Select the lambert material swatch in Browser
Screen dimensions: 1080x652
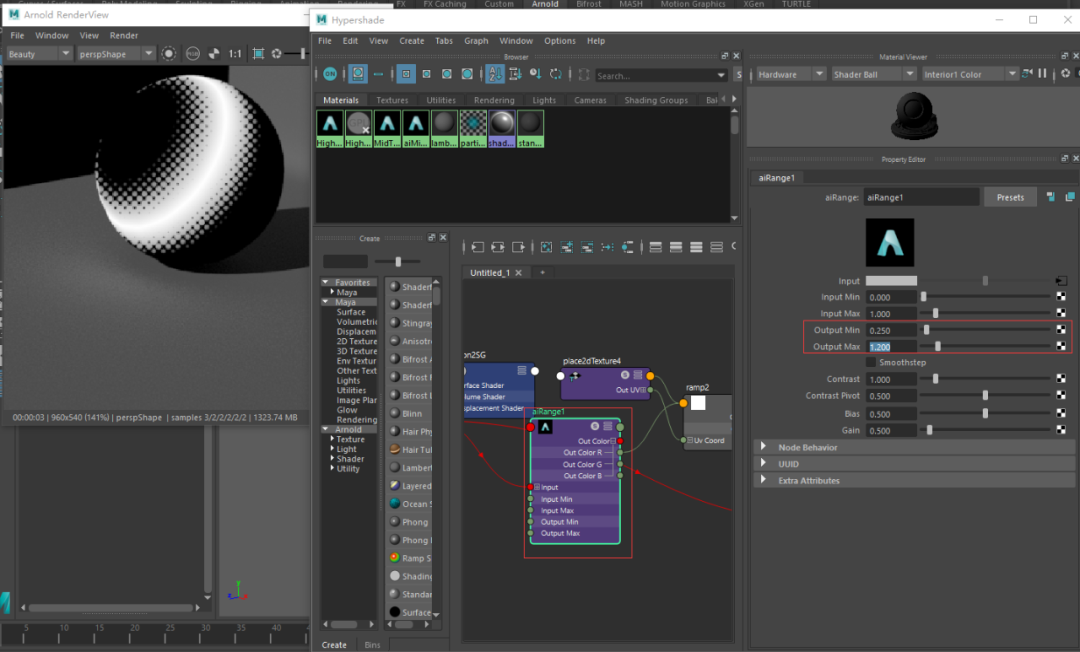pyautogui.click(x=444, y=129)
